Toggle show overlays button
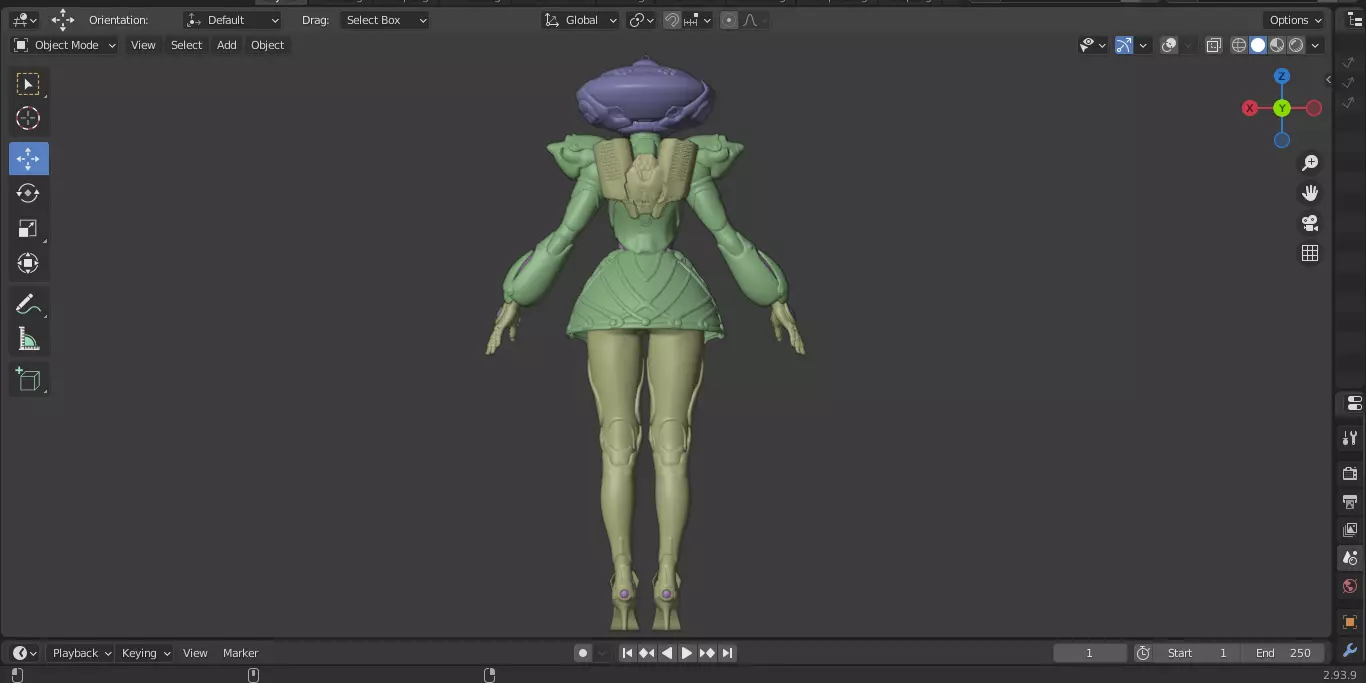Screen dimensions: 1366x683 point(1169,45)
